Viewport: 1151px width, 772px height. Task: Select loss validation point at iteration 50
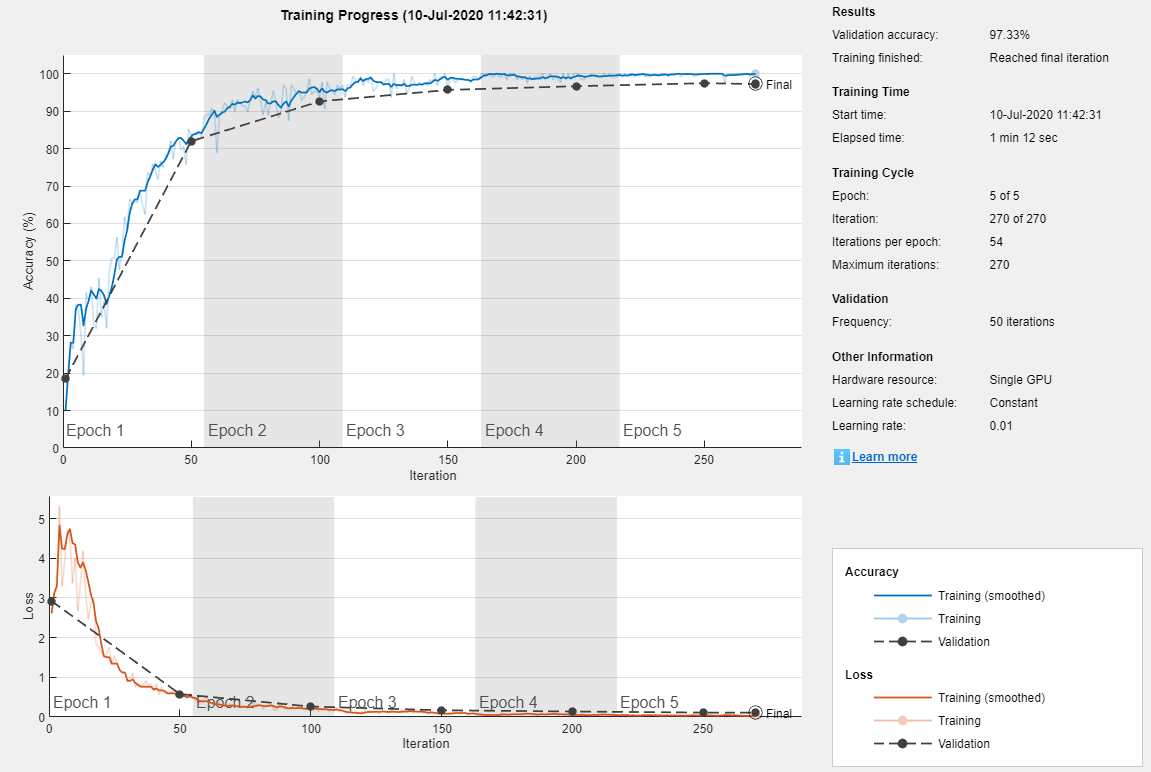click(x=180, y=694)
